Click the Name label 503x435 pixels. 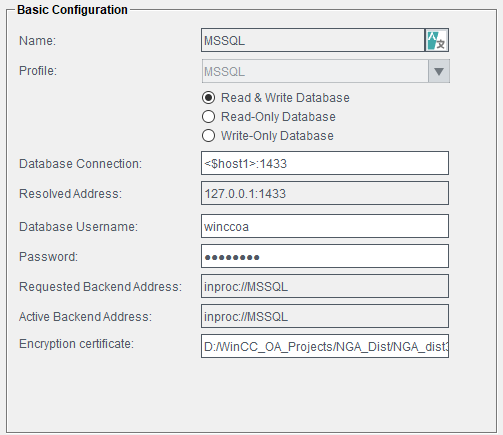pos(37,41)
